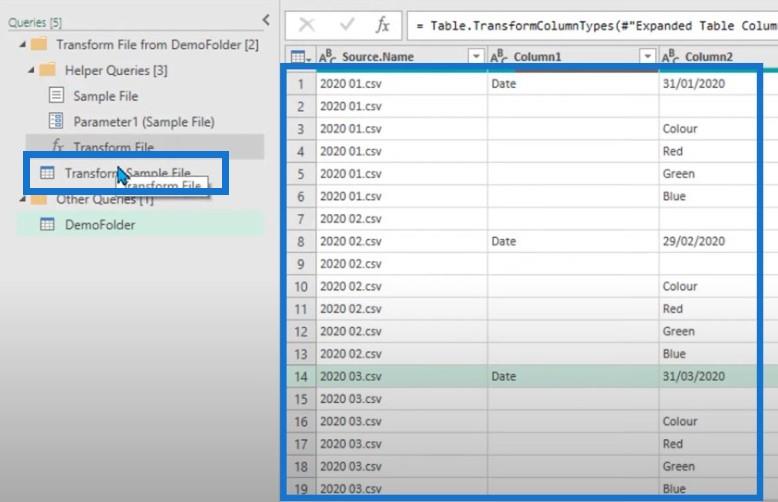Cancel formula edit with X icon

307,24
